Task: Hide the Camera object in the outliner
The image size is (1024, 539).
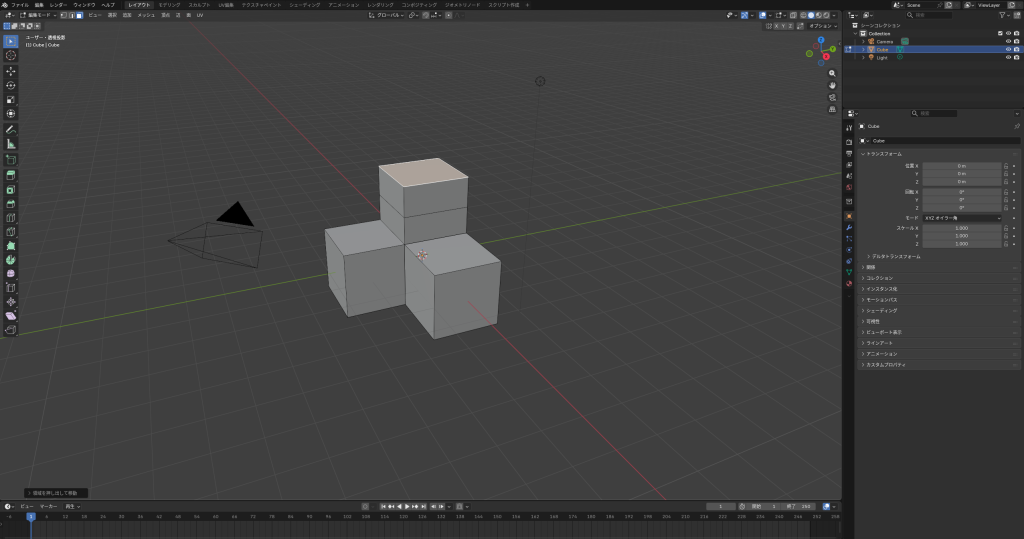Action: 1007,41
